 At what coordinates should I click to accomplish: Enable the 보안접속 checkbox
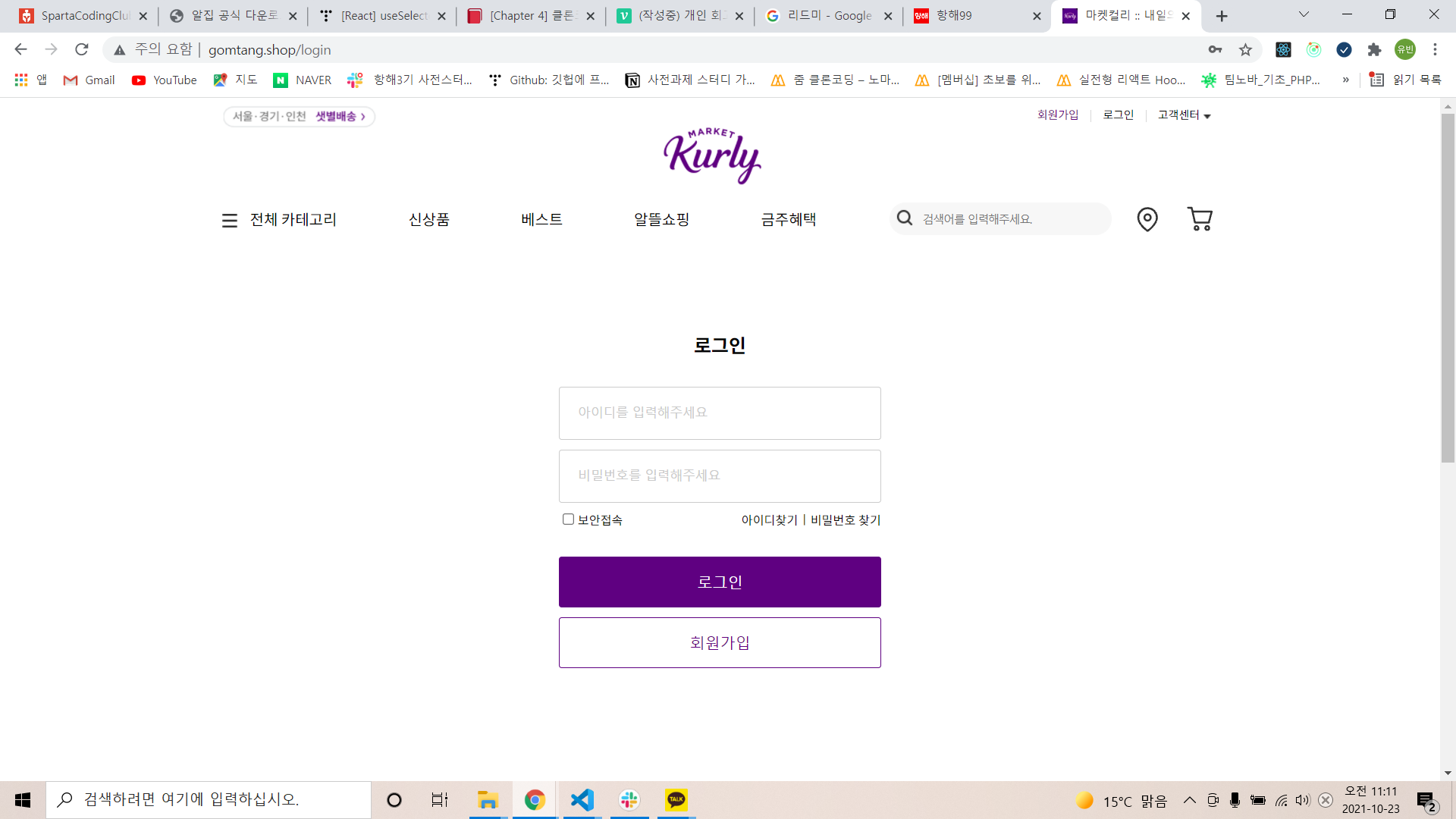coord(568,519)
